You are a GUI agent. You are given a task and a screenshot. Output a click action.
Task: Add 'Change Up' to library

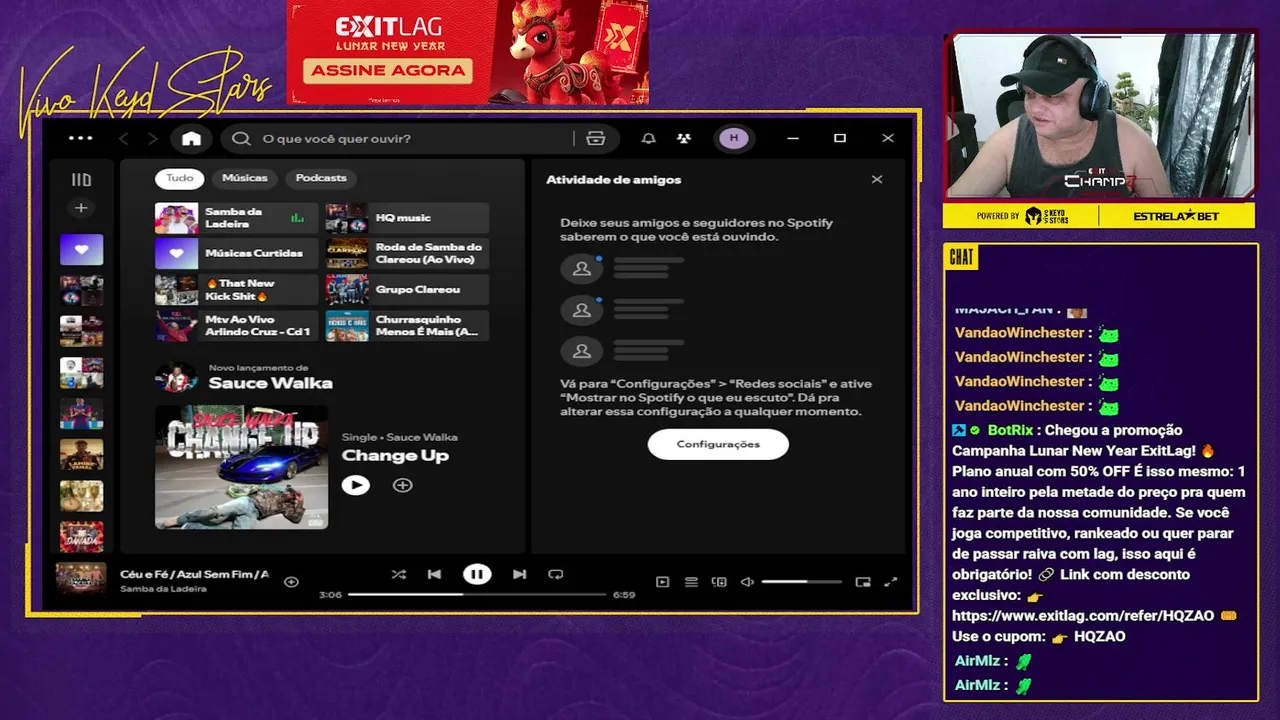pos(402,485)
